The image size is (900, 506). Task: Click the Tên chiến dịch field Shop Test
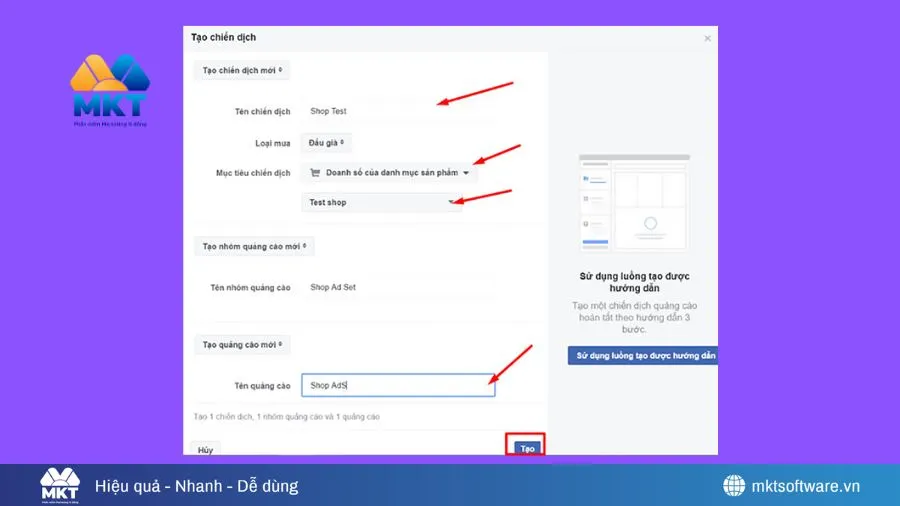[x=396, y=111]
